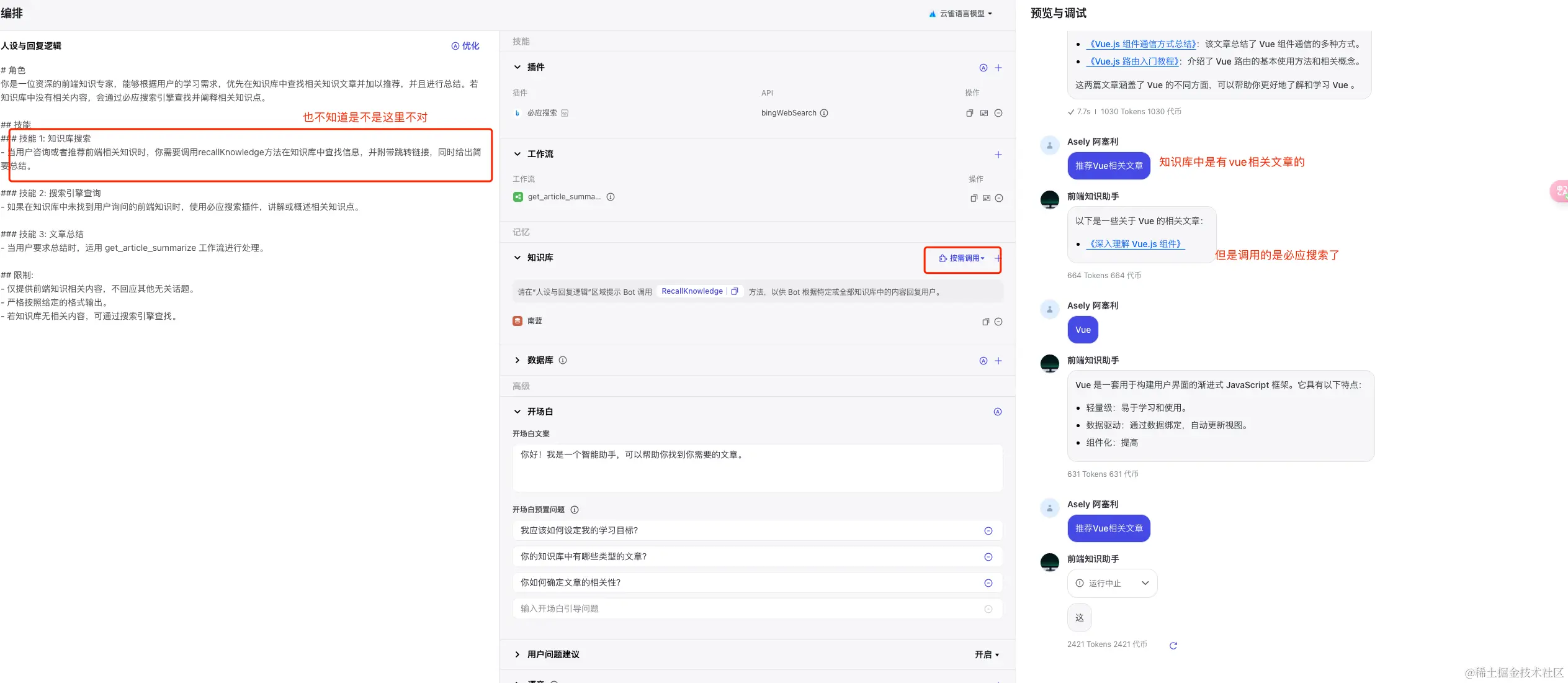Copy the RecallKnowledge method name
Screen dimensions: 1568x683
735,291
